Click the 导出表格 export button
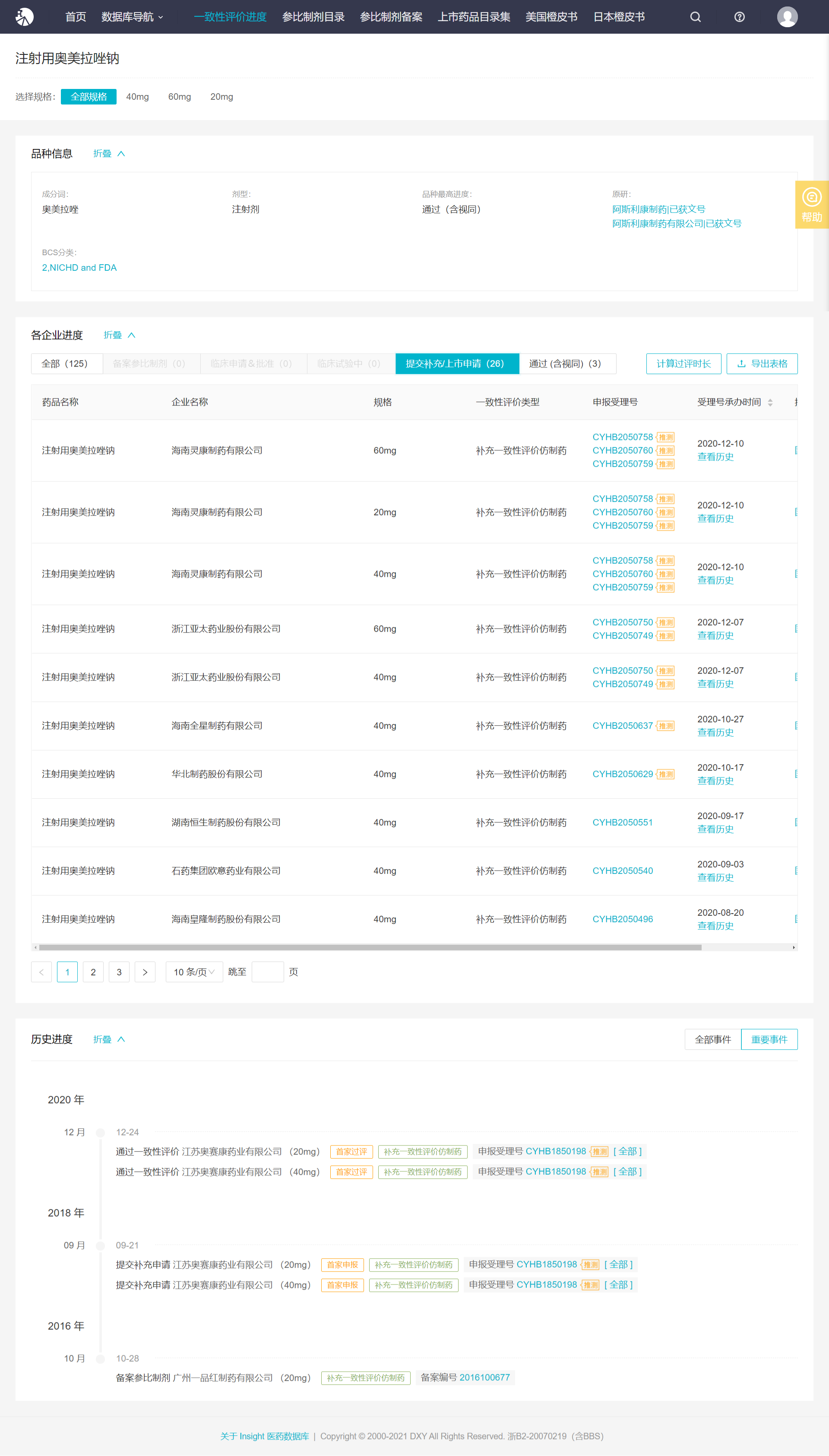 [x=762, y=363]
